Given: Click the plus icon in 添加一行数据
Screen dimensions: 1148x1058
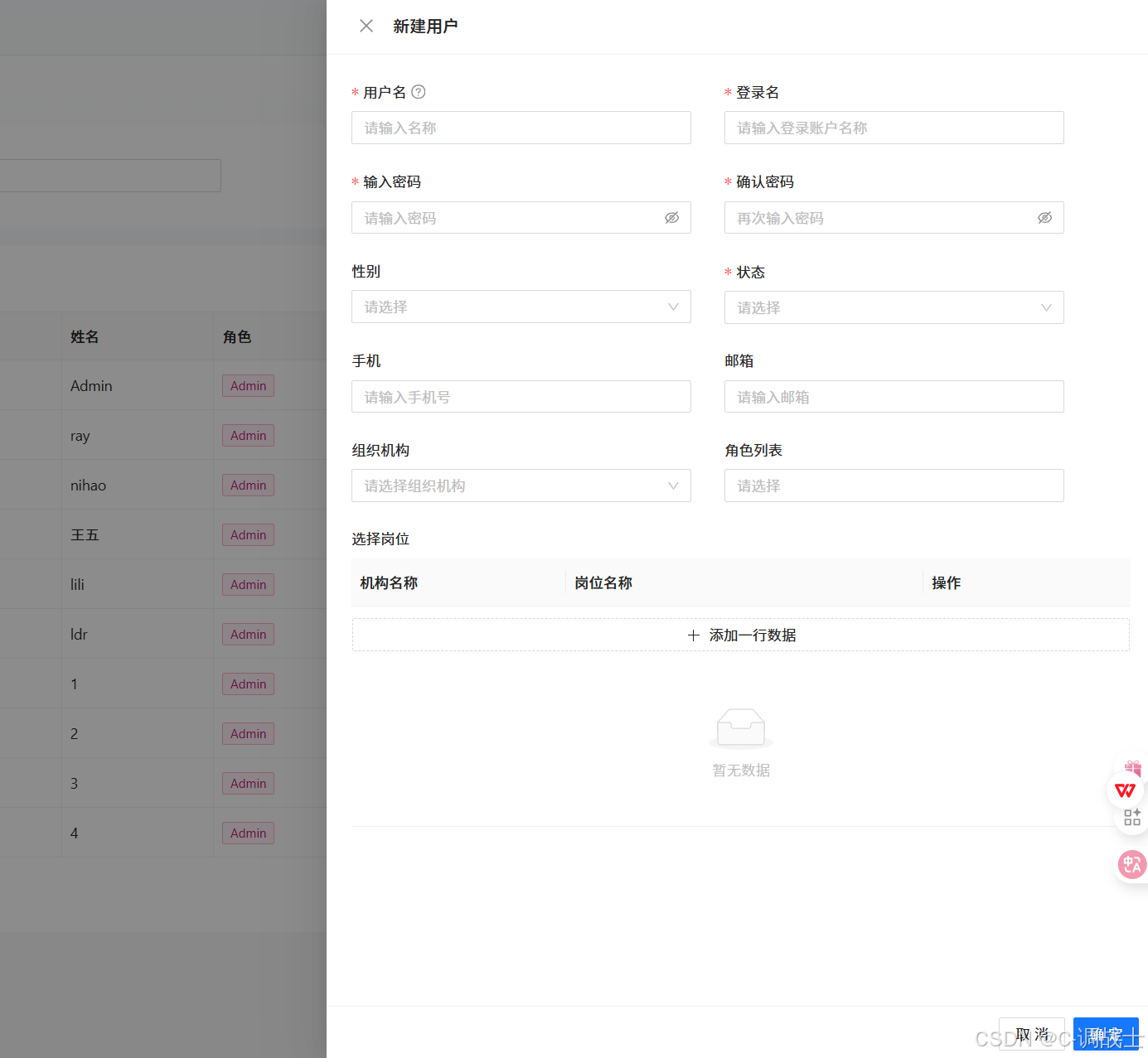Looking at the screenshot, I should point(694,635).
